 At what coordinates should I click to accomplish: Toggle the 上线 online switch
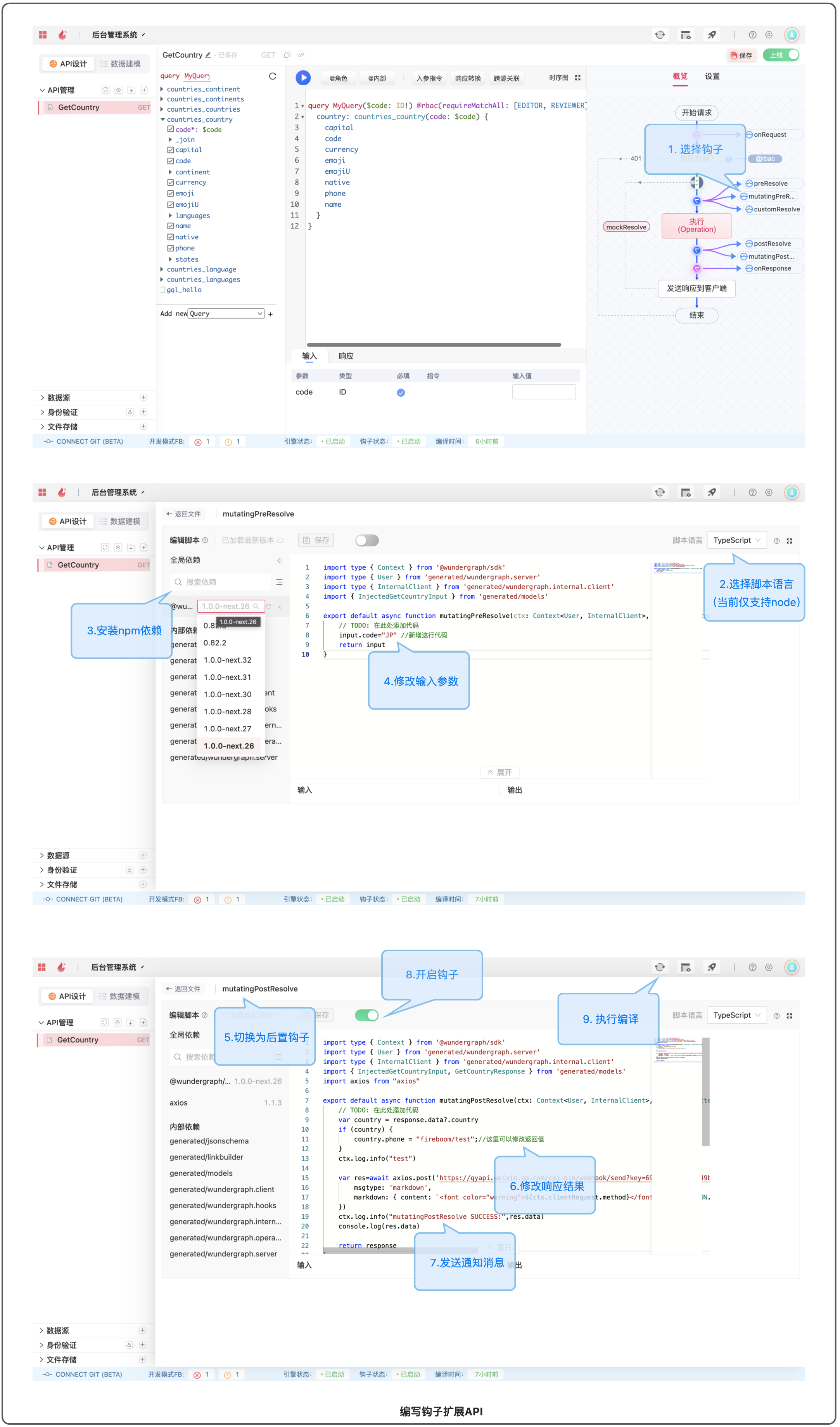click(781, 55)
